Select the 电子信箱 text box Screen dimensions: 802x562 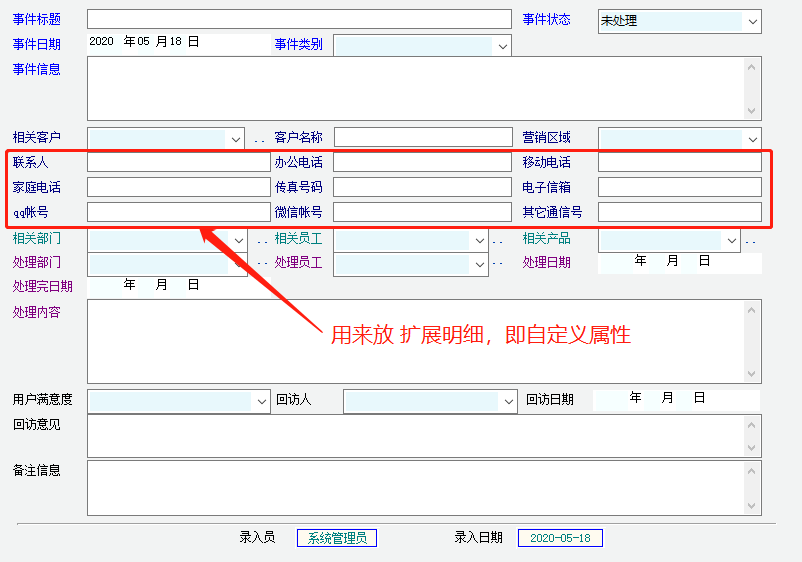tap(679, 187)
